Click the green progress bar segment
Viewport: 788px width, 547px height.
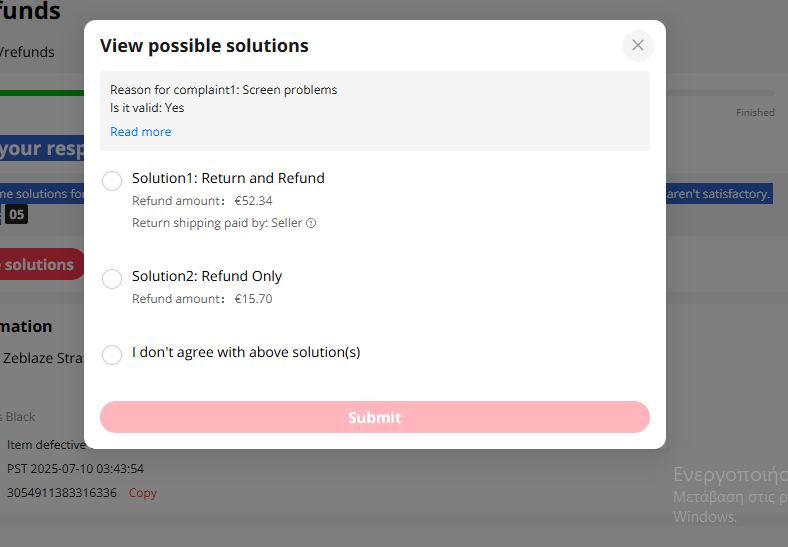coord(42,93)
